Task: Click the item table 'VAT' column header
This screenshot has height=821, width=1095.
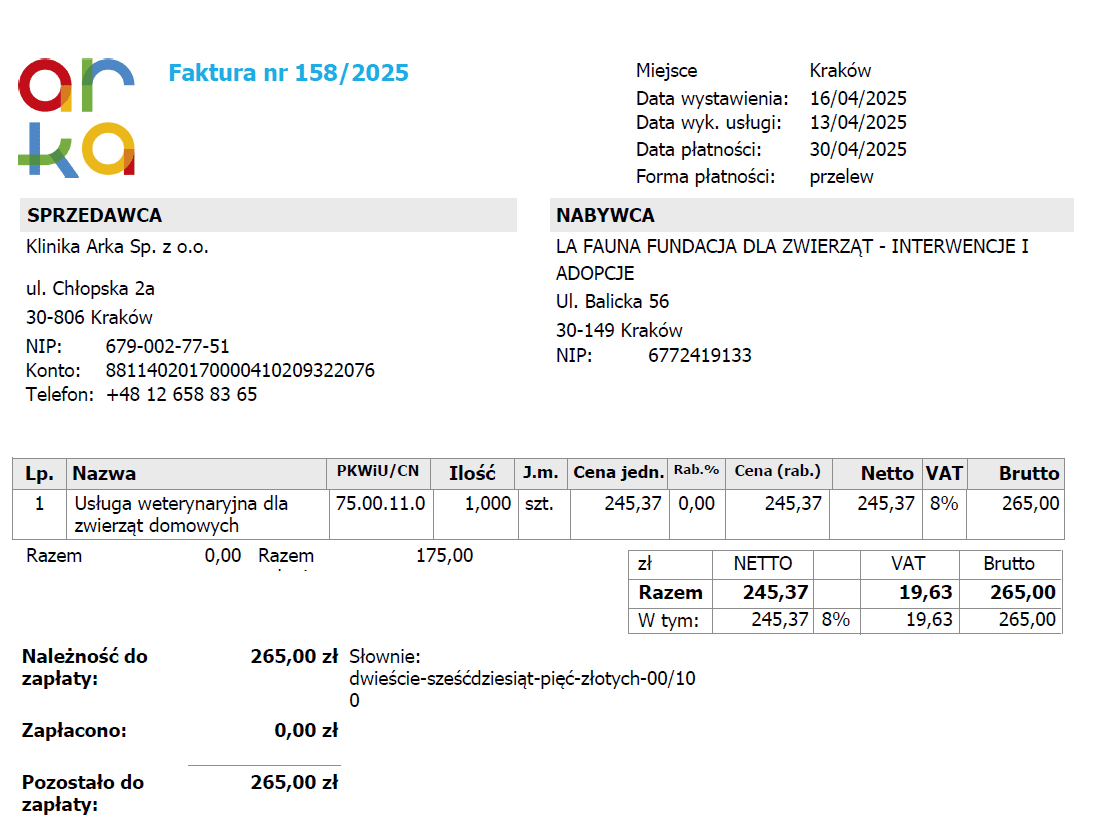Action: 944,473
